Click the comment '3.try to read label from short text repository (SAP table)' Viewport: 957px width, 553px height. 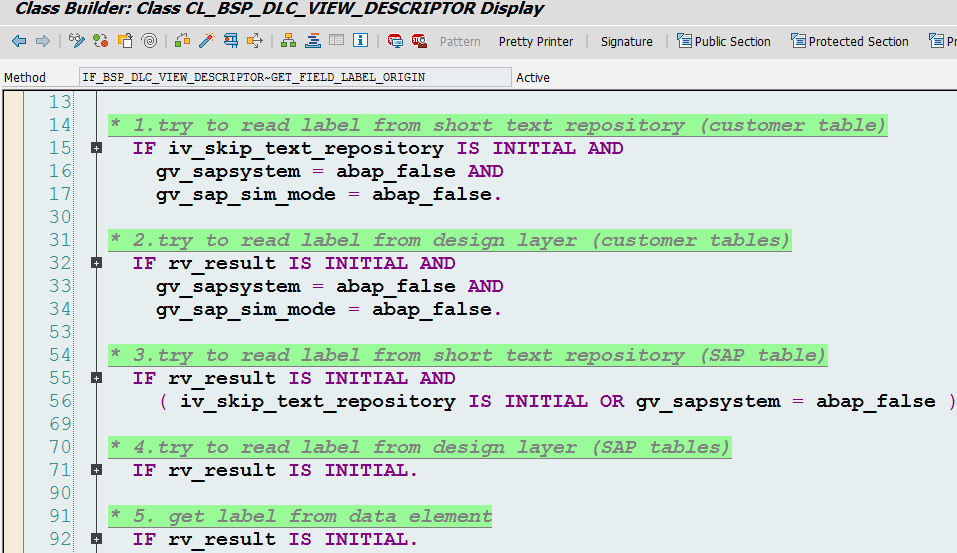468,355
